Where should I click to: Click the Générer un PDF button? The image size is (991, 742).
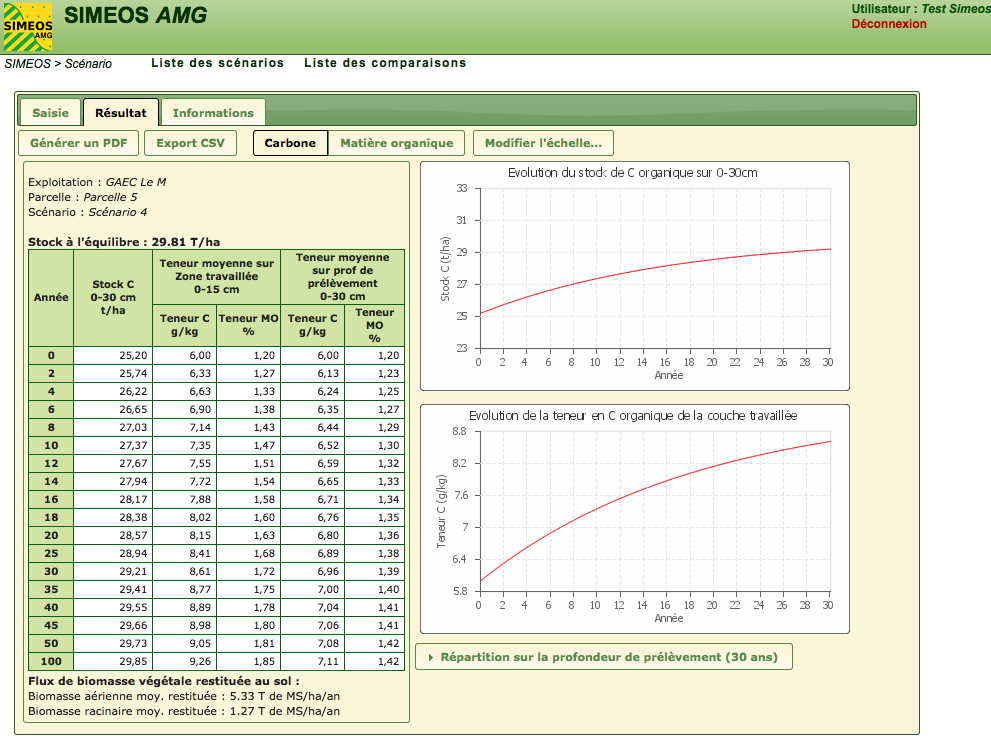click(x=79, y=143)
